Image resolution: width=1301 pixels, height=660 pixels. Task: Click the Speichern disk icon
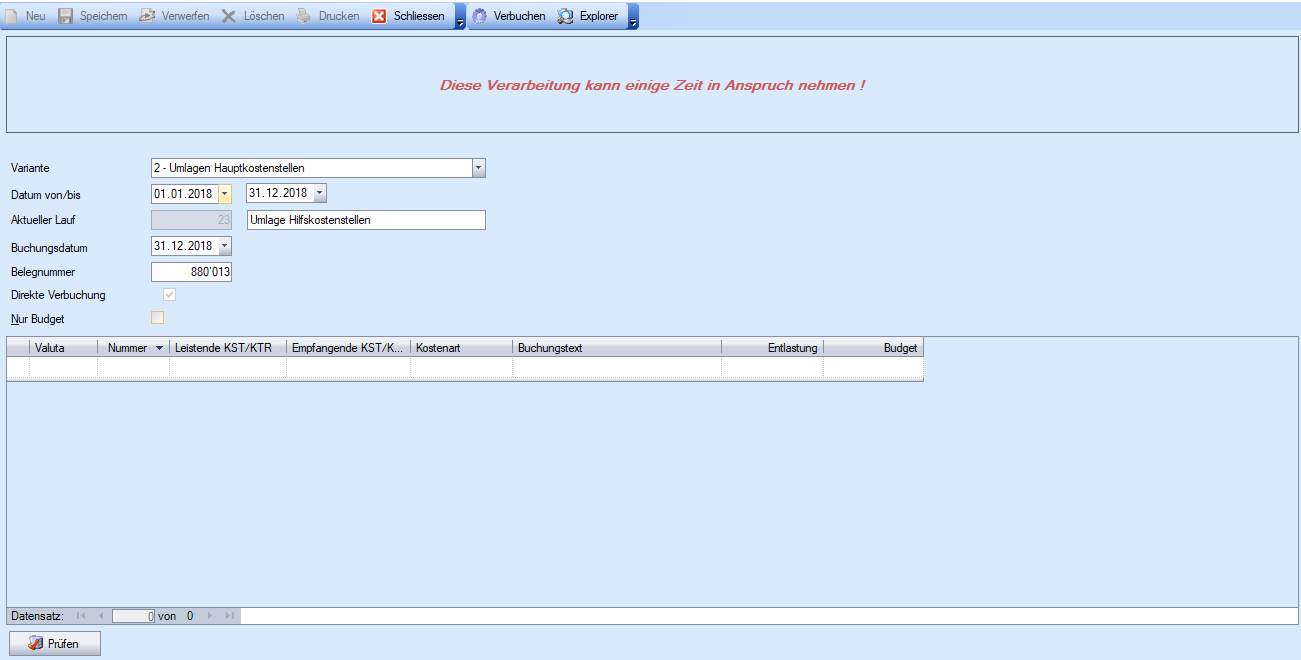pos(66,16)
